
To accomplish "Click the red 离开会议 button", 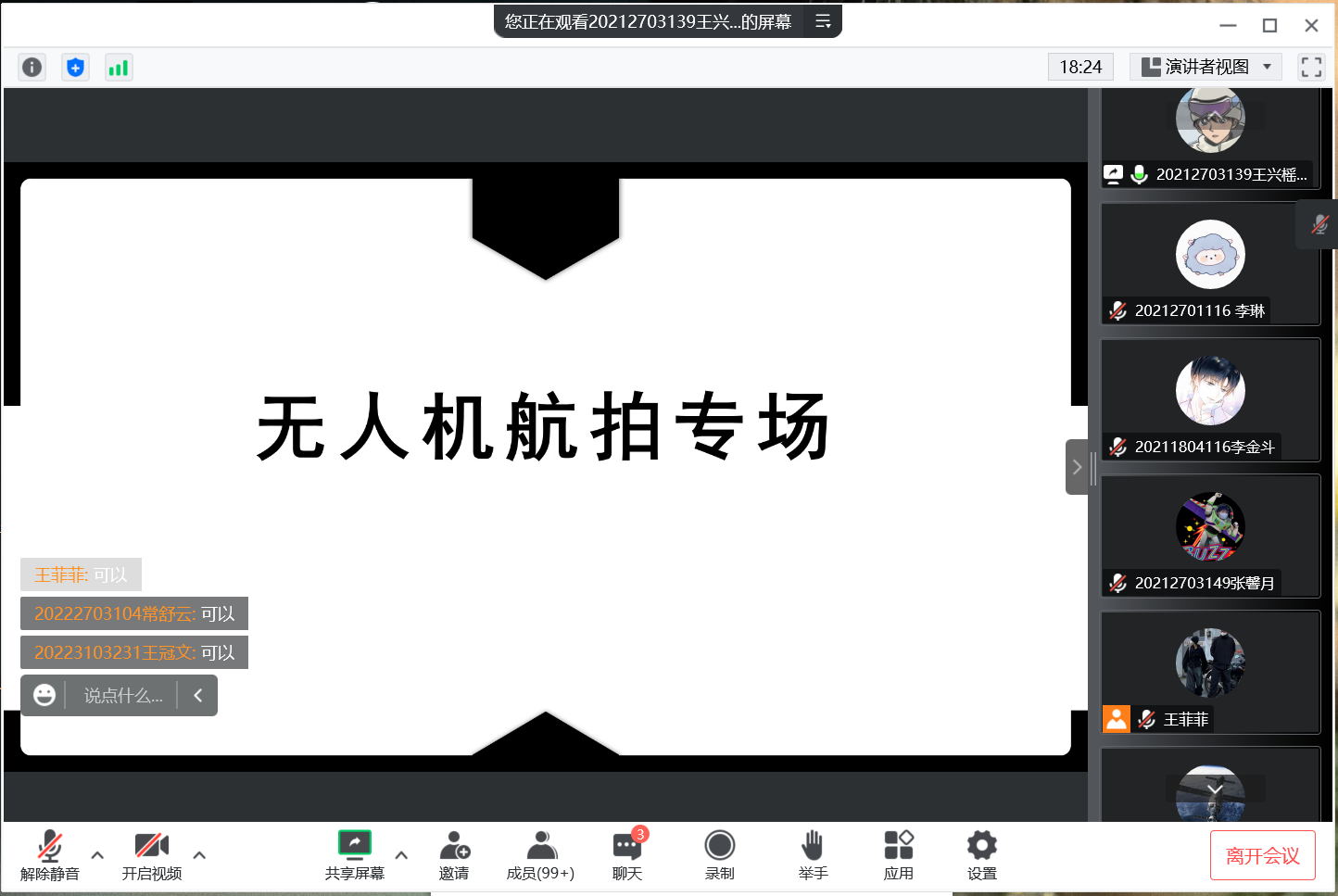I will tap(1262, 855).
